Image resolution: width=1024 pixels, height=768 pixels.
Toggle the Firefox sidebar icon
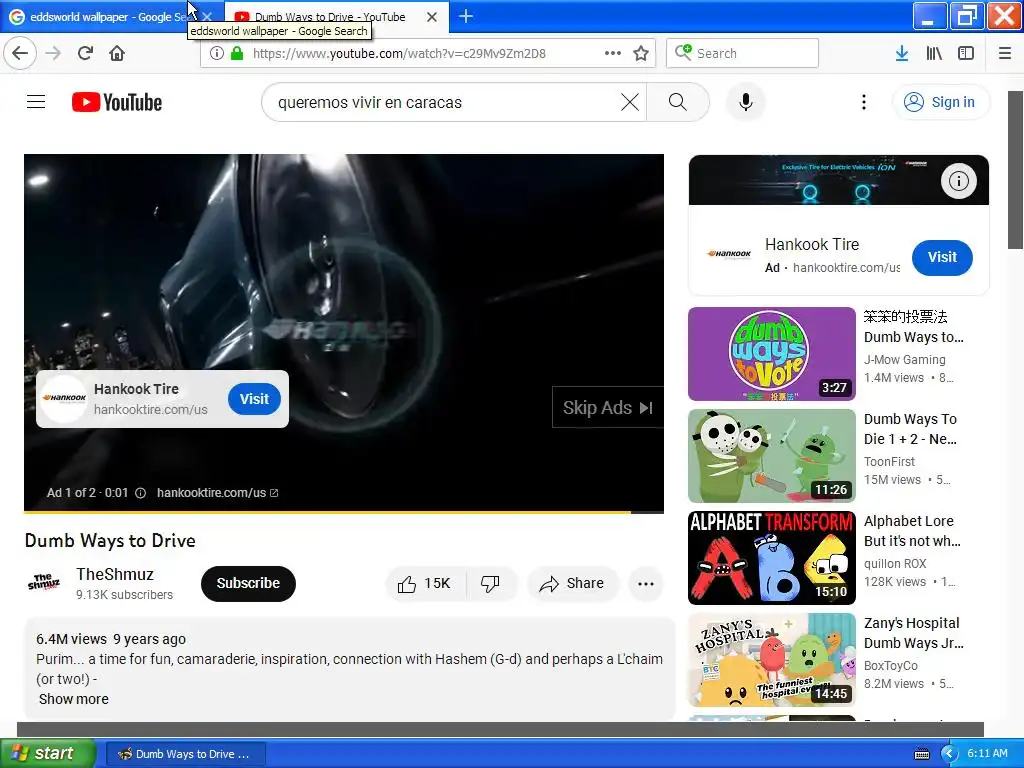click(966, 53)
